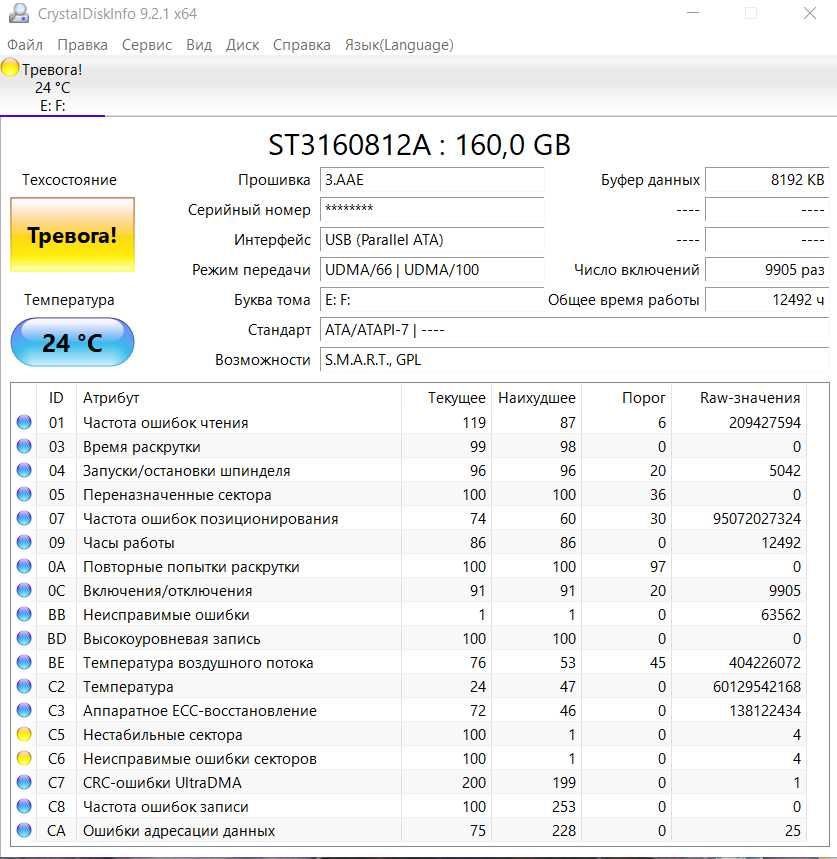
Task: Click status icon for BB Неисправимые ошибки
Action: [x=24, y=615]
